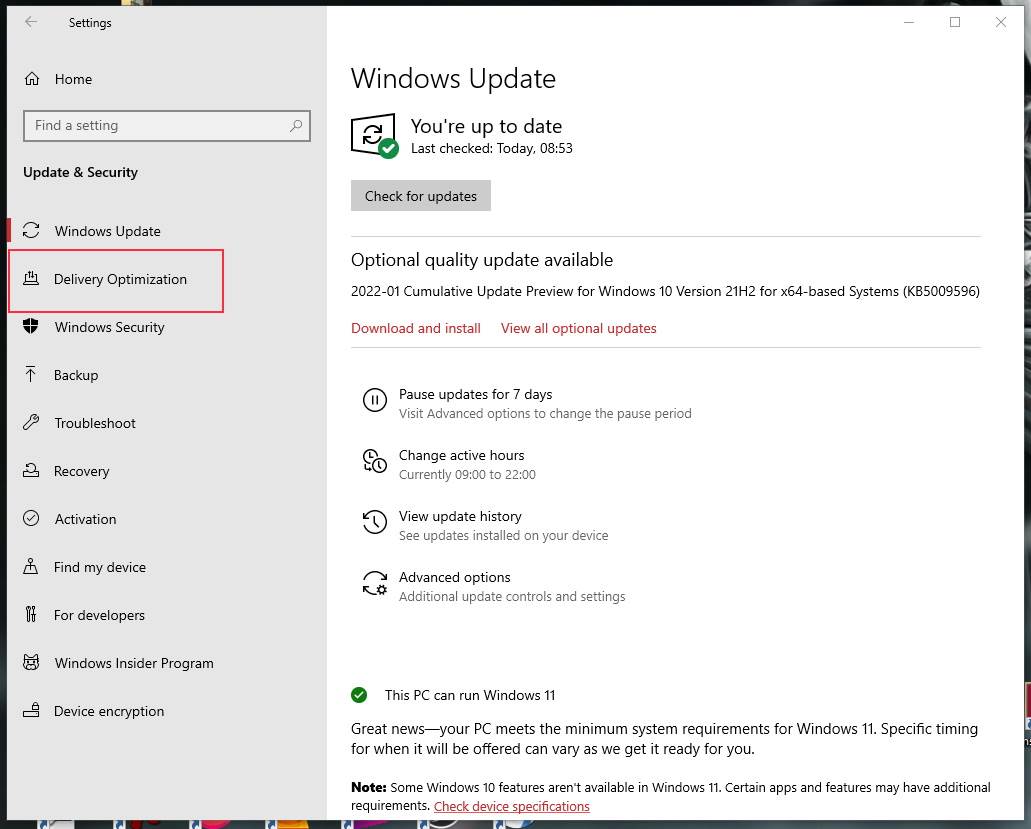The width and height of the screenshot is (1031, 829).
Task: Follow the Check device specifications link
Action: pos(511,806)
